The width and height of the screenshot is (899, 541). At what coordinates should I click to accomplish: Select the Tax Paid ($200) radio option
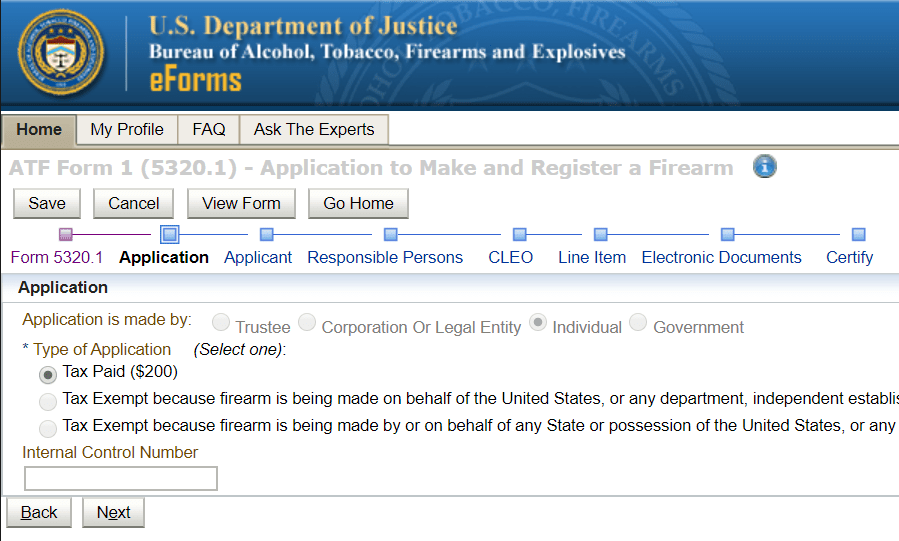[x=48, y=375]
